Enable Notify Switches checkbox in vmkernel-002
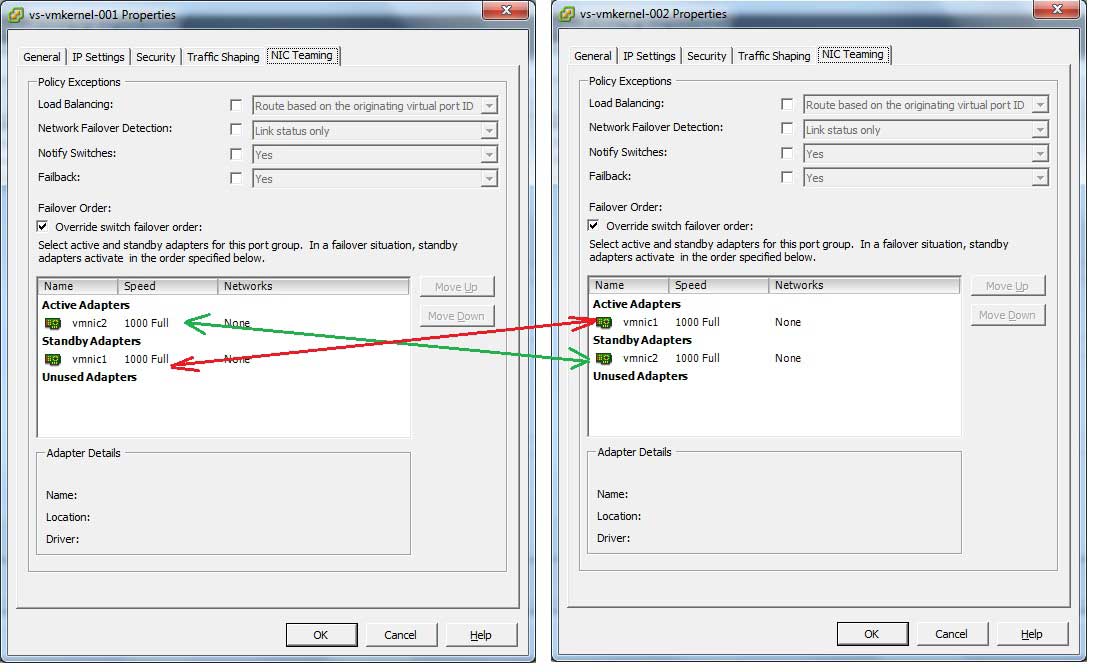Viewport: 1100px width, 672px height. click(787, 153)
